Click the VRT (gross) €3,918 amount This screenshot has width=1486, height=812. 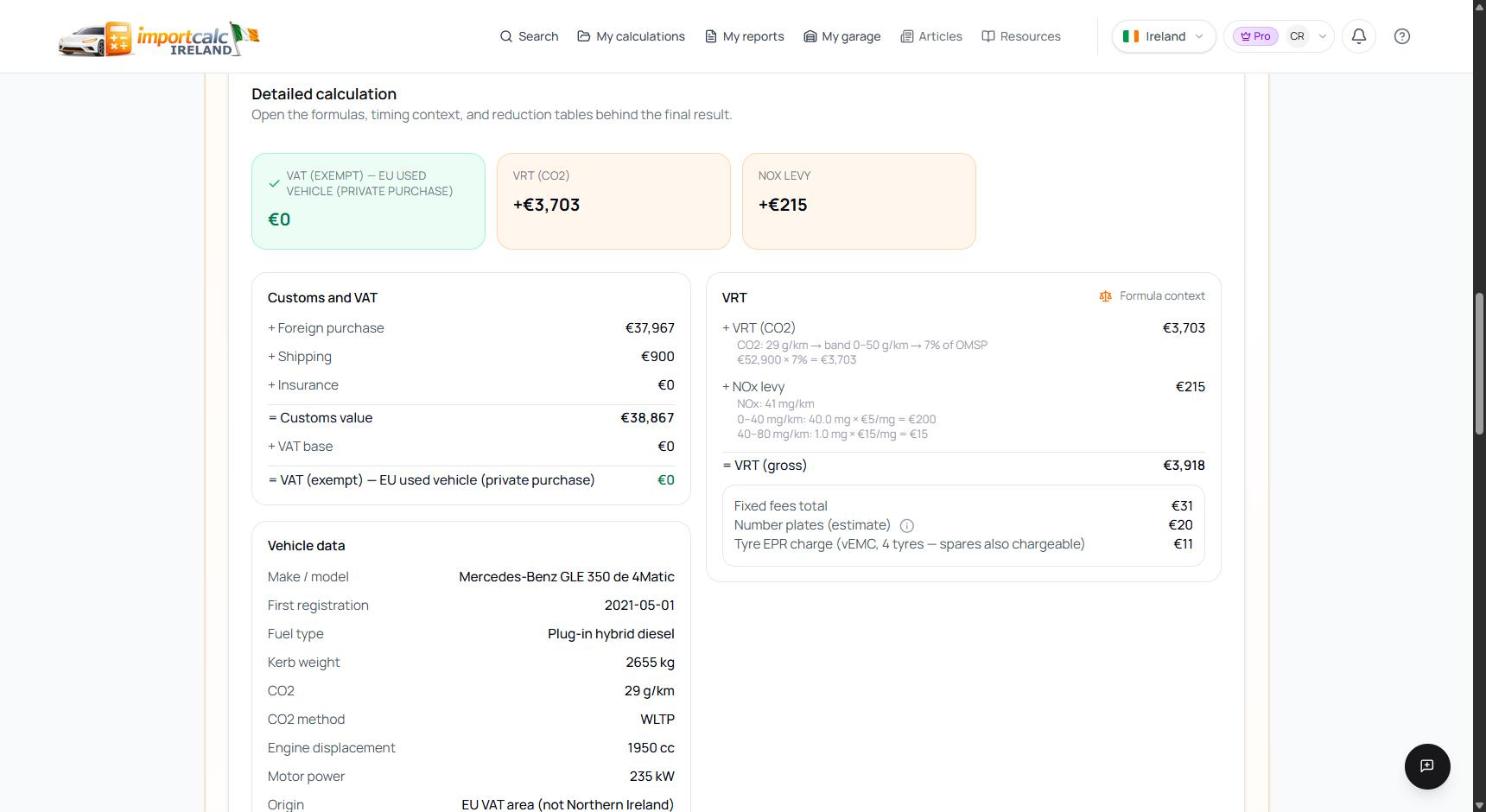[1184, 466]
